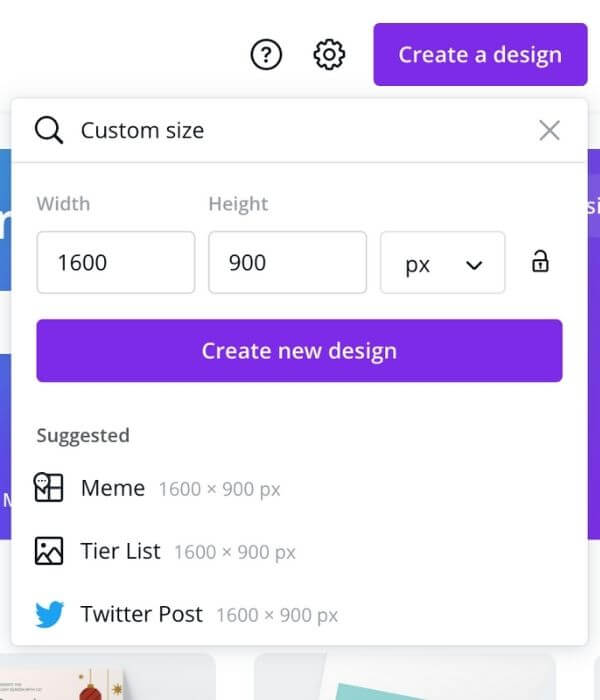
Task: Expand the px units dropdown
Action: click(x=442, y=262)
